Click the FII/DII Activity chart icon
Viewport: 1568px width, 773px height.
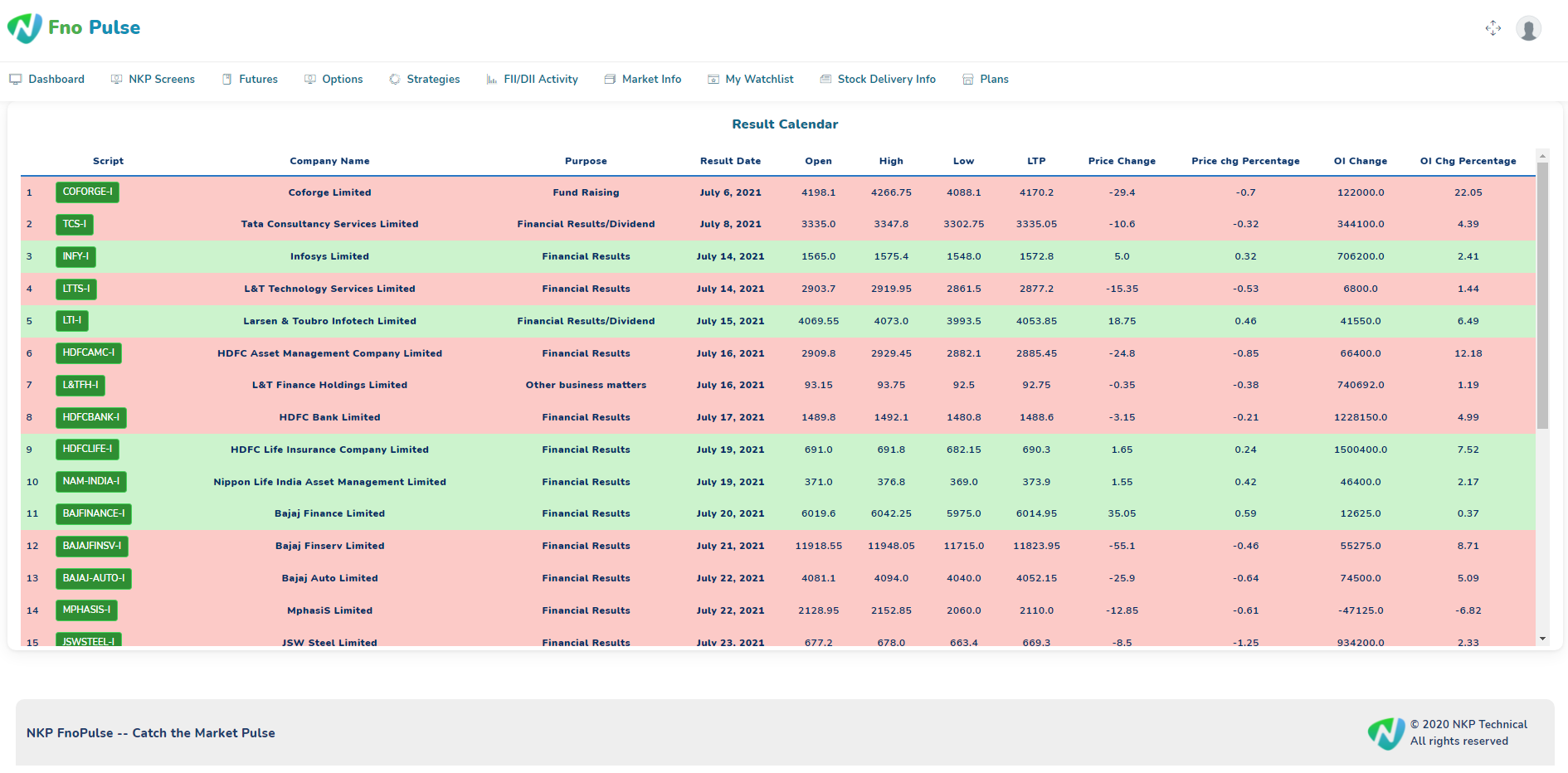click(x=492, y=80)
